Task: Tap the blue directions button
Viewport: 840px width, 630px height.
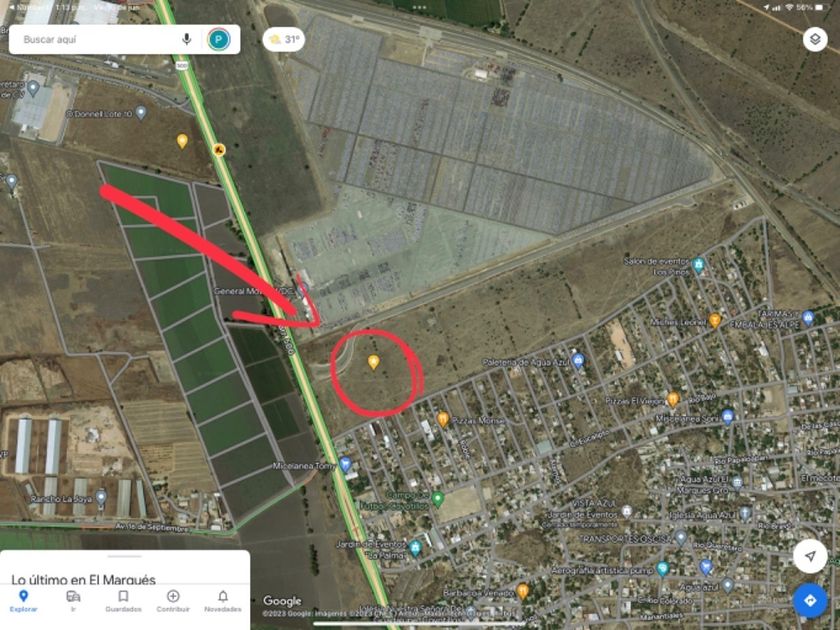Action: (x=809, y=601)
